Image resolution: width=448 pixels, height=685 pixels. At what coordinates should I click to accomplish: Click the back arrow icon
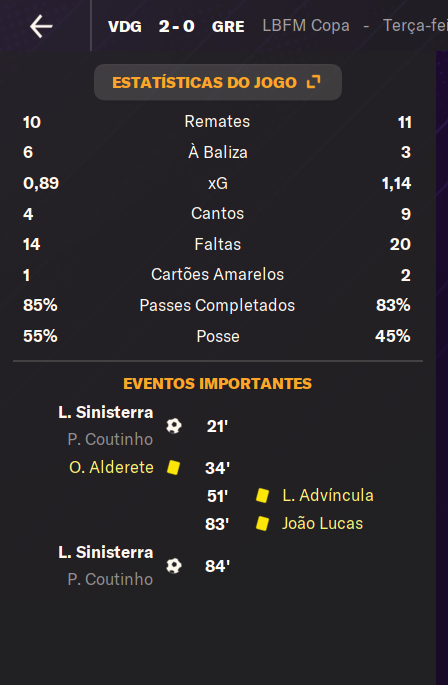(x=41, y=26)
